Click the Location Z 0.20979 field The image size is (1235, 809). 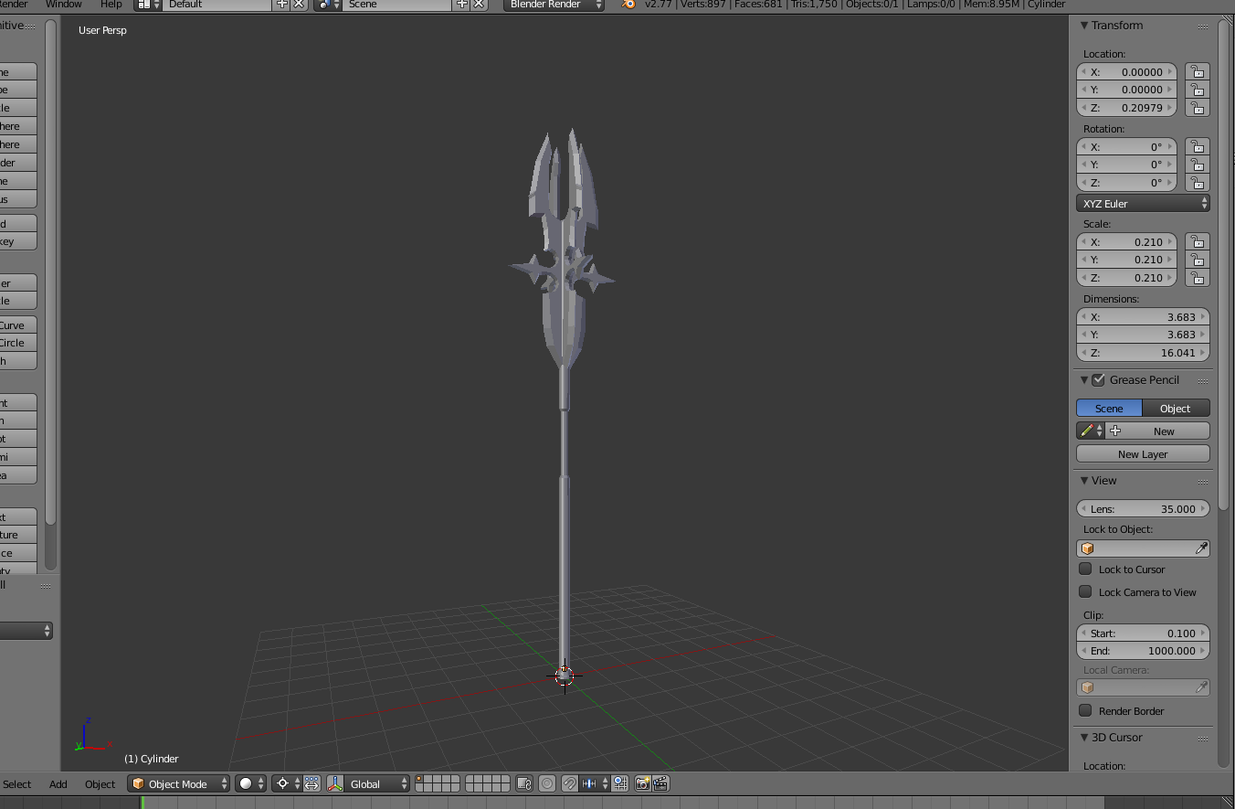(1127, 108)
